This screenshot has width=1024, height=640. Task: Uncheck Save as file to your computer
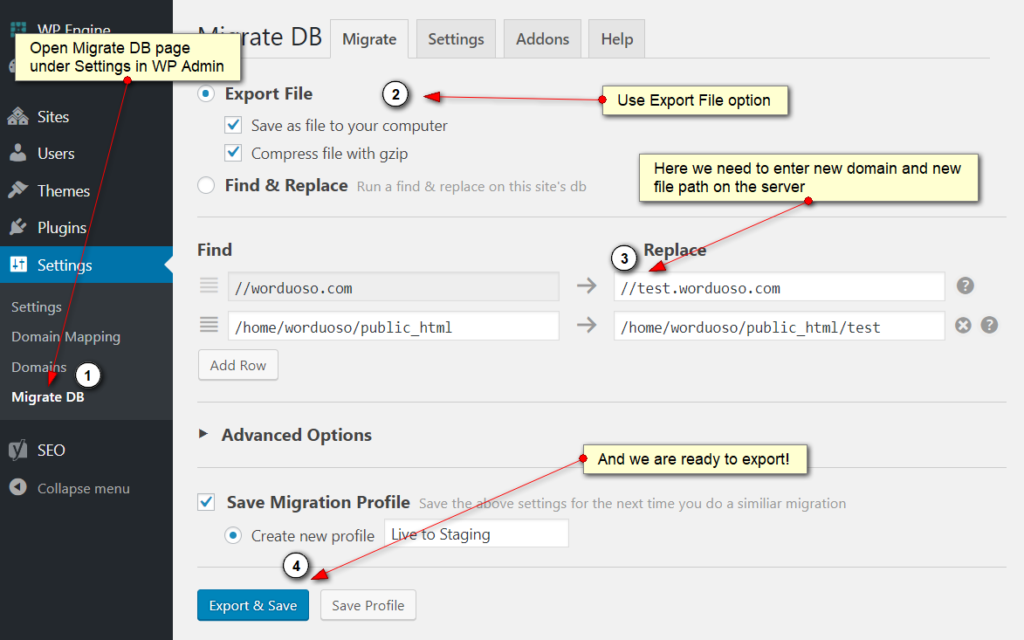[233, 125]
